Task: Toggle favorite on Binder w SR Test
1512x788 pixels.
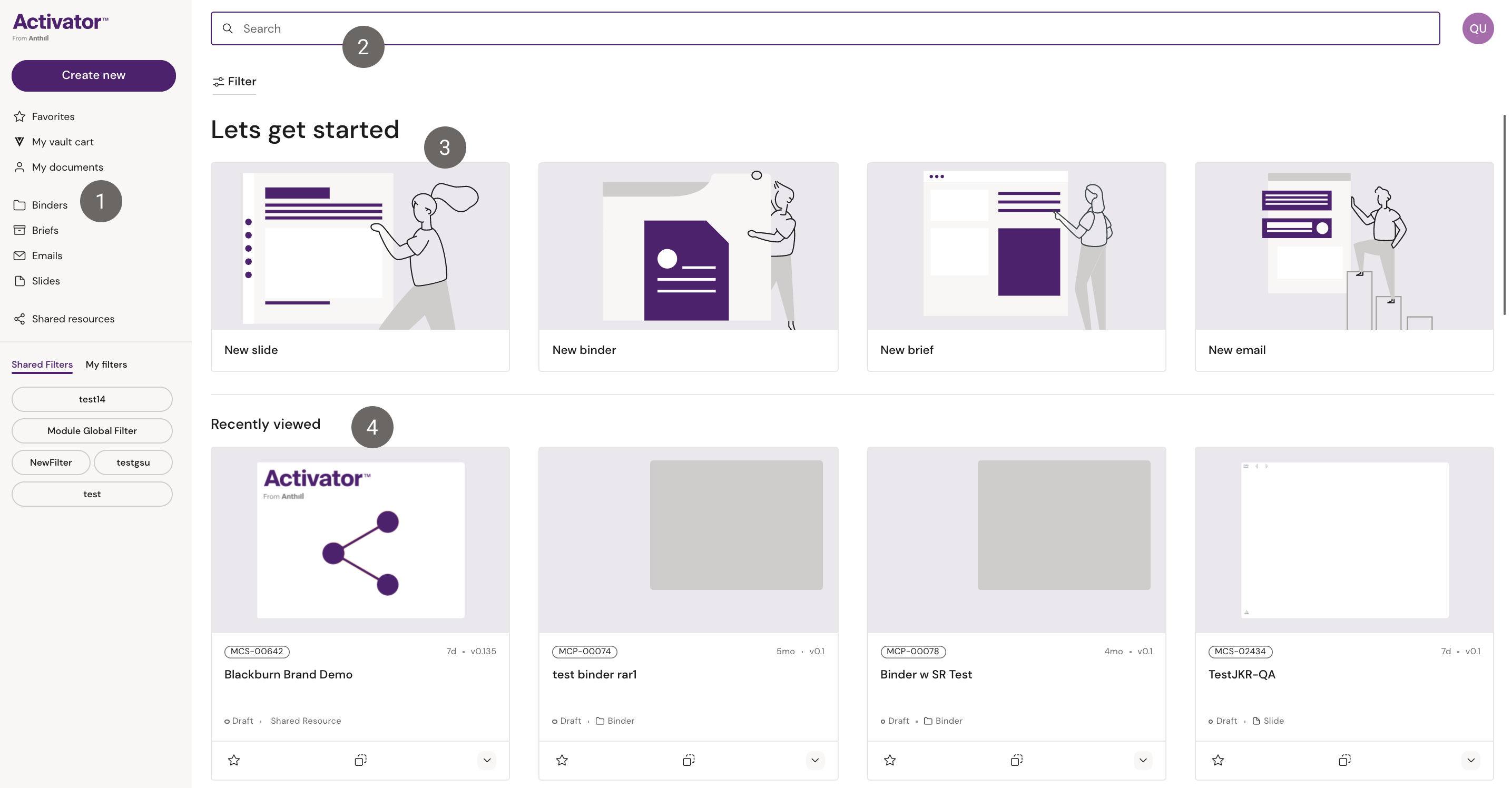Action: point(890,761)
